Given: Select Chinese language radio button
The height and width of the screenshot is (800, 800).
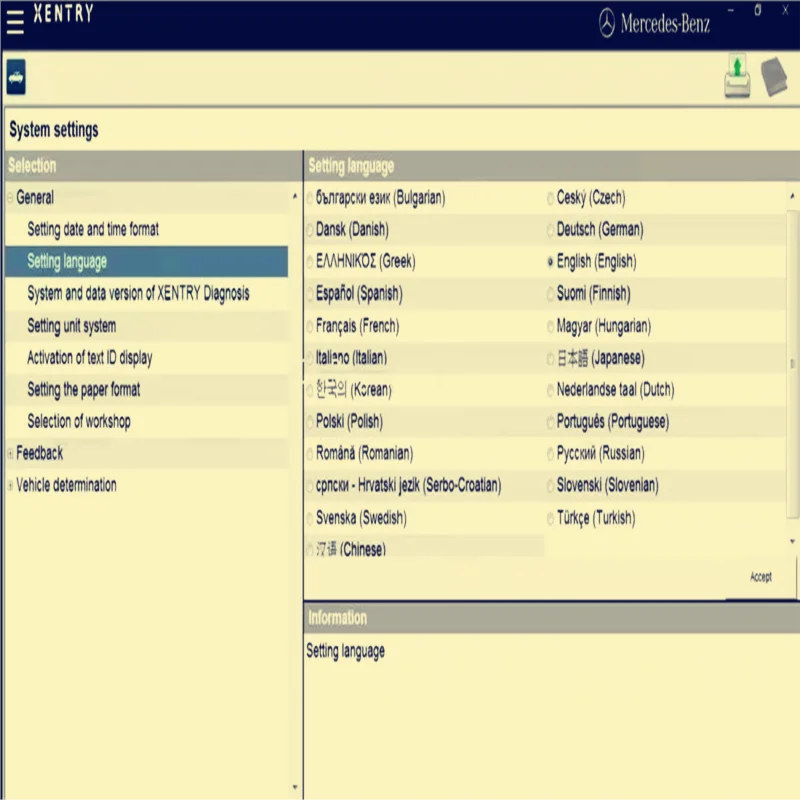Looking at the screenshot, I should [310, 549].
